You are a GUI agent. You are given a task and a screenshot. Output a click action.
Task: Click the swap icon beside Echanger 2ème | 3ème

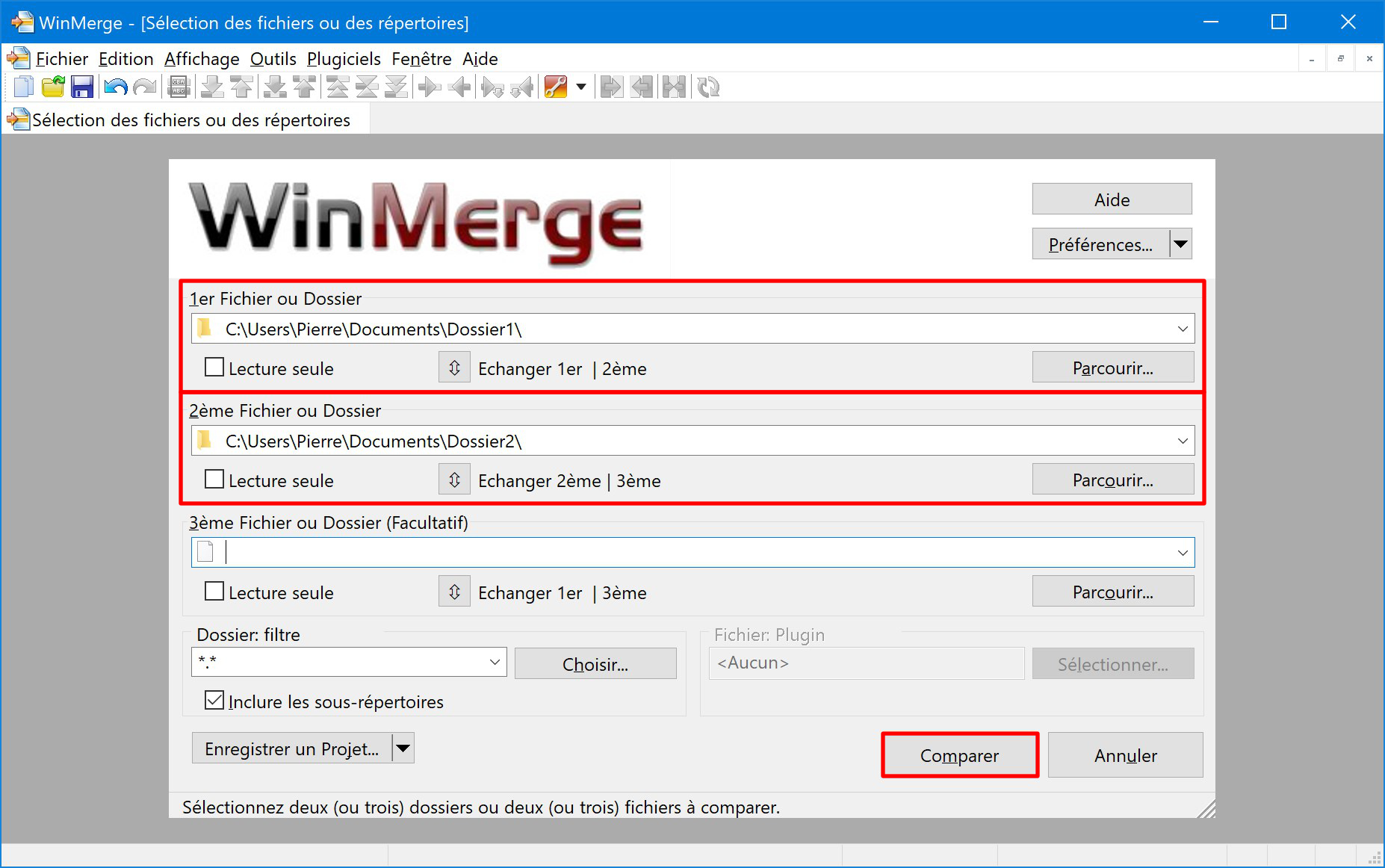454,480
